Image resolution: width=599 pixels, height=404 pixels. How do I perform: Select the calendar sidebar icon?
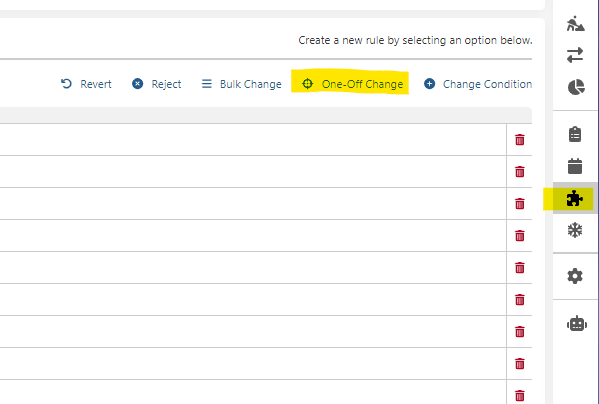pyautogui.click(x=575, y=166)
